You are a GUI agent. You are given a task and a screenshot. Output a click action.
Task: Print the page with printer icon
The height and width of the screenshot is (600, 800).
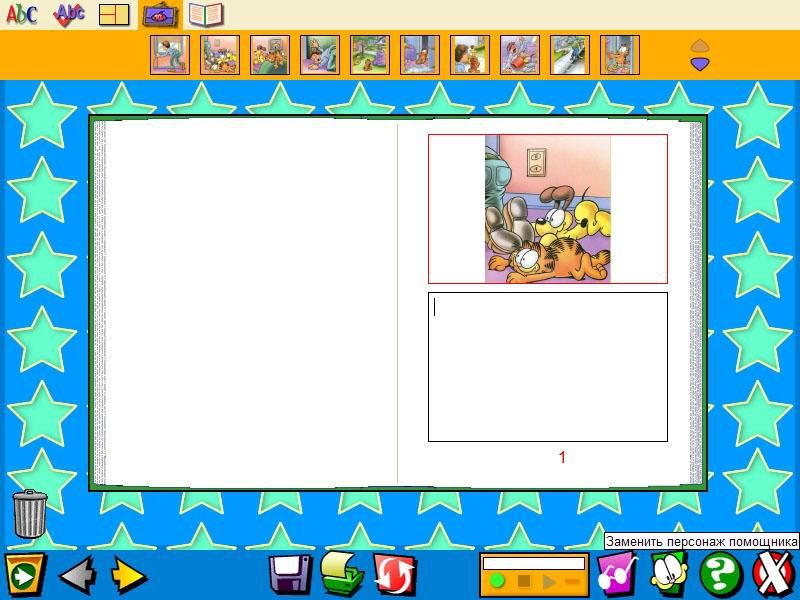pos(341,575)
